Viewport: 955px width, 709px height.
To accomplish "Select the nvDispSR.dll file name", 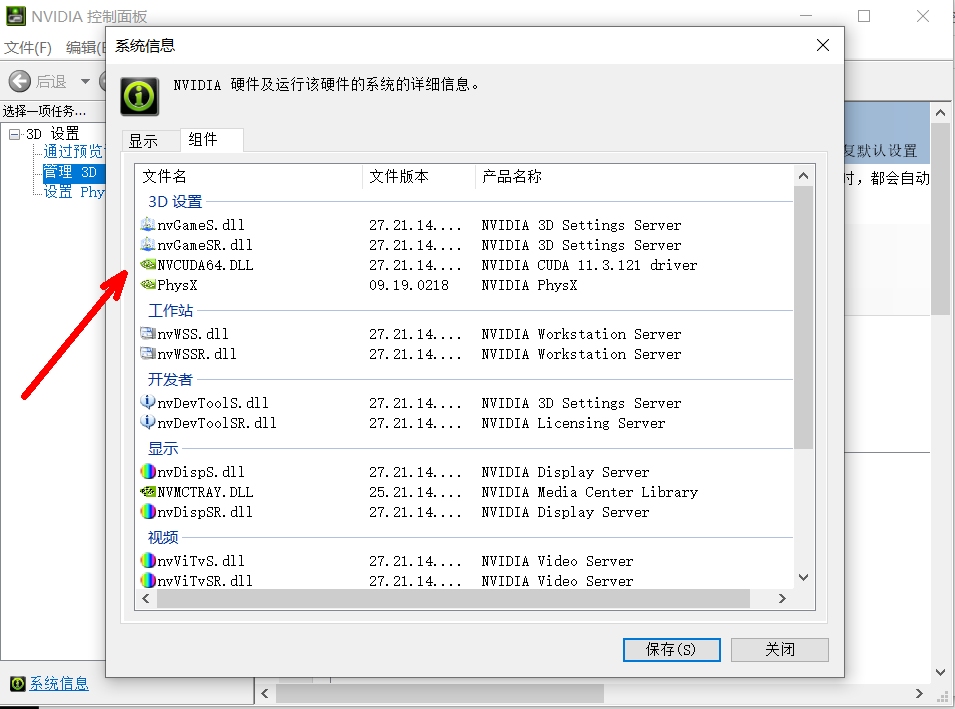I will pos(205,512).
